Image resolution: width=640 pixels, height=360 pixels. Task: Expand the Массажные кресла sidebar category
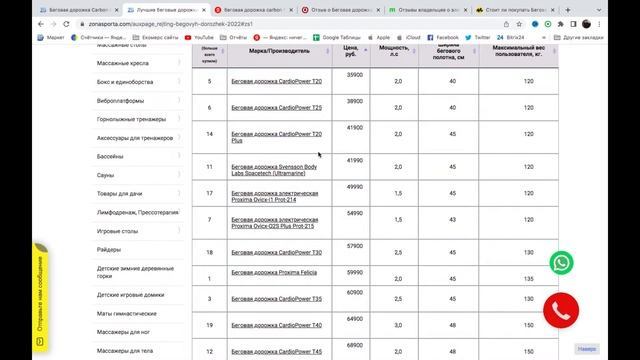(179, 63)
